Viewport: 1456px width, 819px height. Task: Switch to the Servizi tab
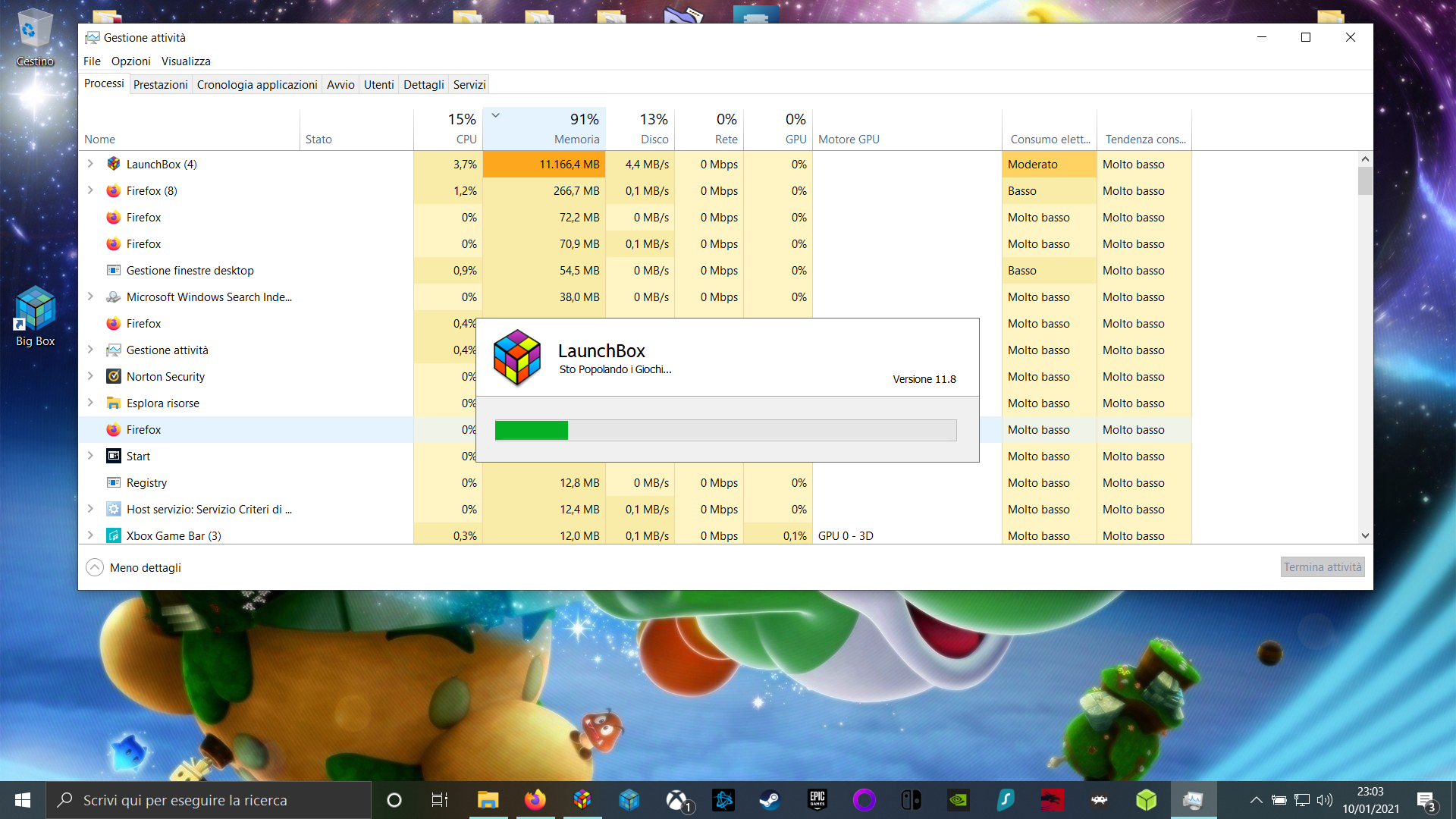tap(469, 84)
